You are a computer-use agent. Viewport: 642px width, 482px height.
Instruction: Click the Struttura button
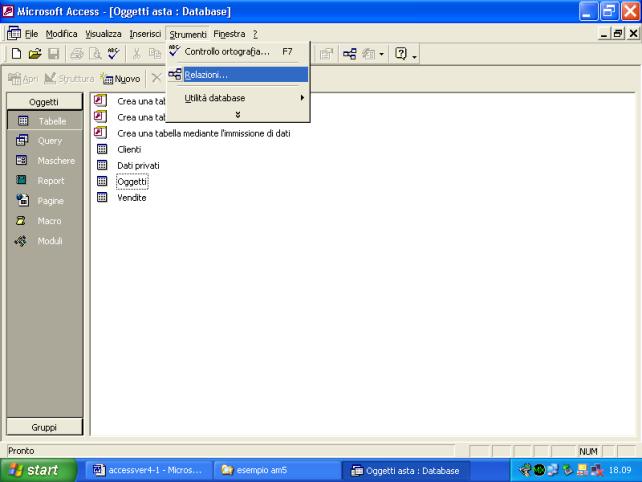(x=69, y=78)
